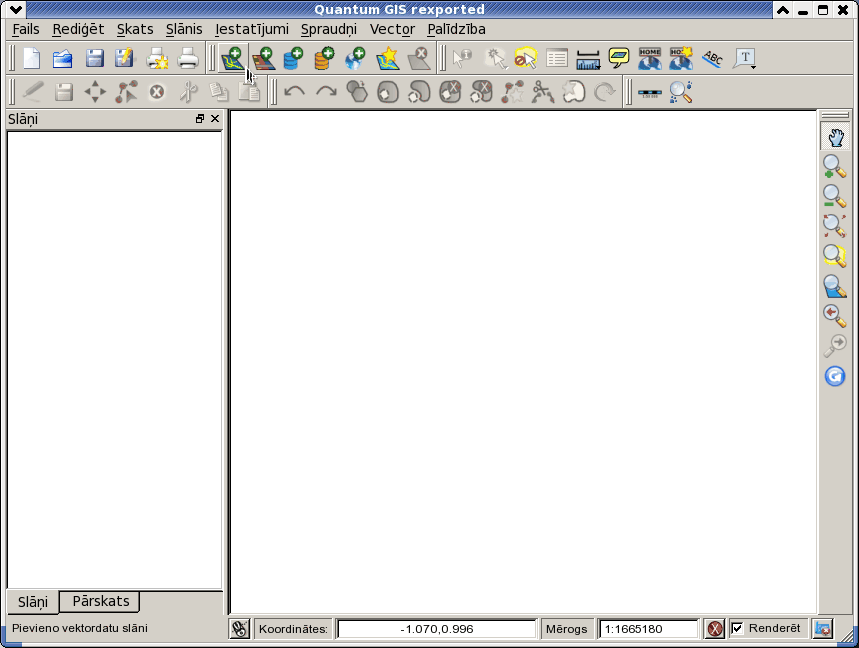This screenshot has height=648, width=859.
Task: Activate the Identify features tool
Action: (x=462, y=58)
